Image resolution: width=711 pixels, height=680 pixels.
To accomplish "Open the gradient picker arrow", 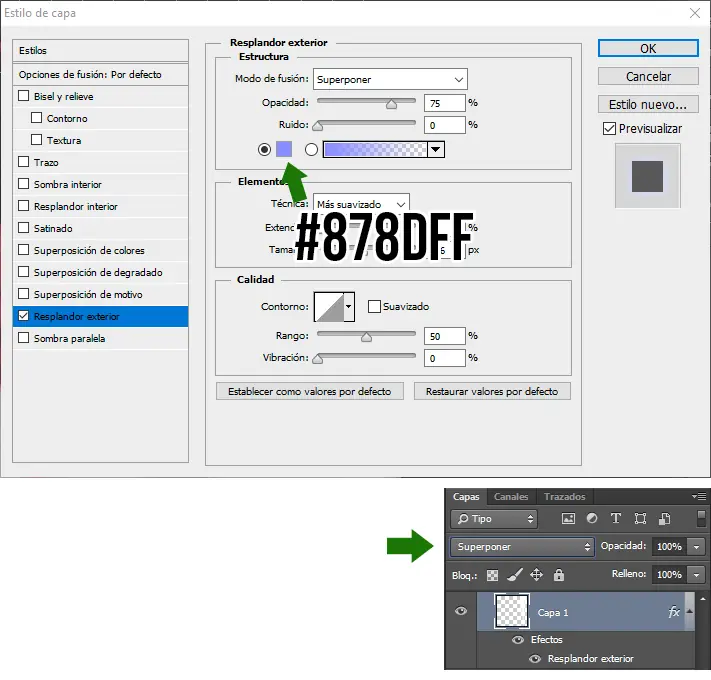I will pos(436,149).
